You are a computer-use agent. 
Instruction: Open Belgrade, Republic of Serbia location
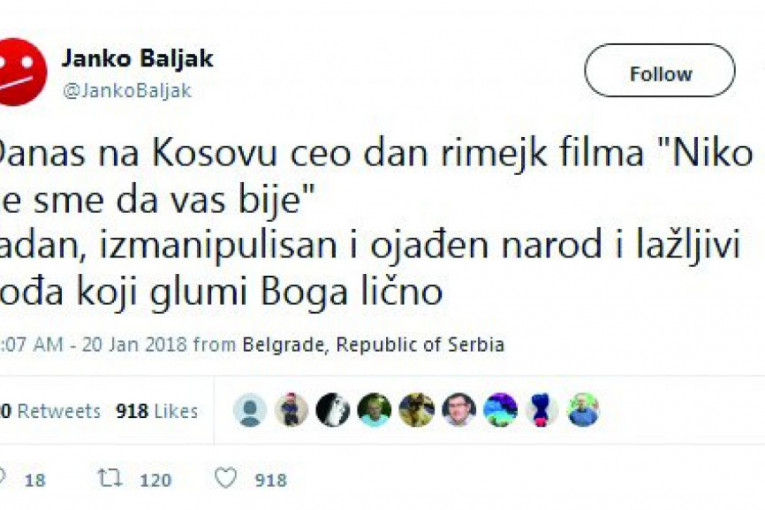tap(373, 345)
